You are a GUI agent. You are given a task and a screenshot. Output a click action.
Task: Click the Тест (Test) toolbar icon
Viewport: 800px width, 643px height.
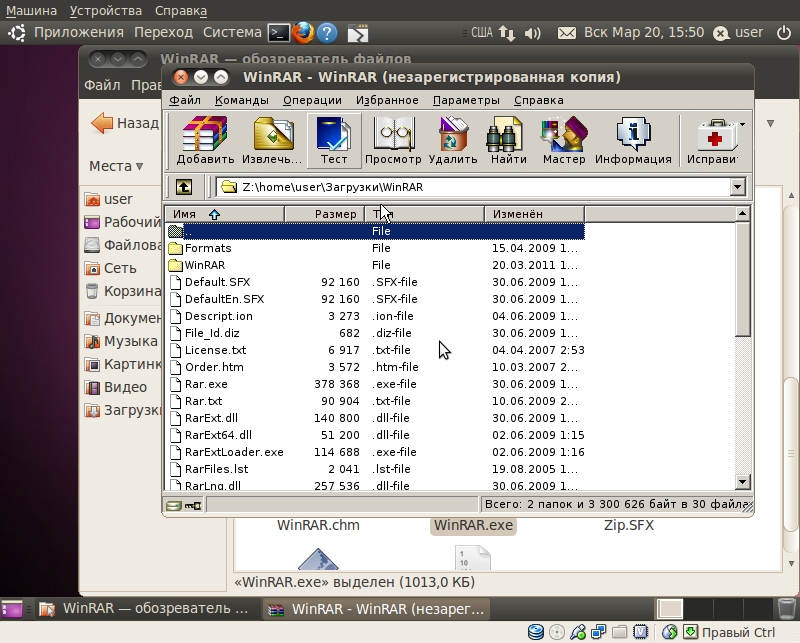point(334,140)
